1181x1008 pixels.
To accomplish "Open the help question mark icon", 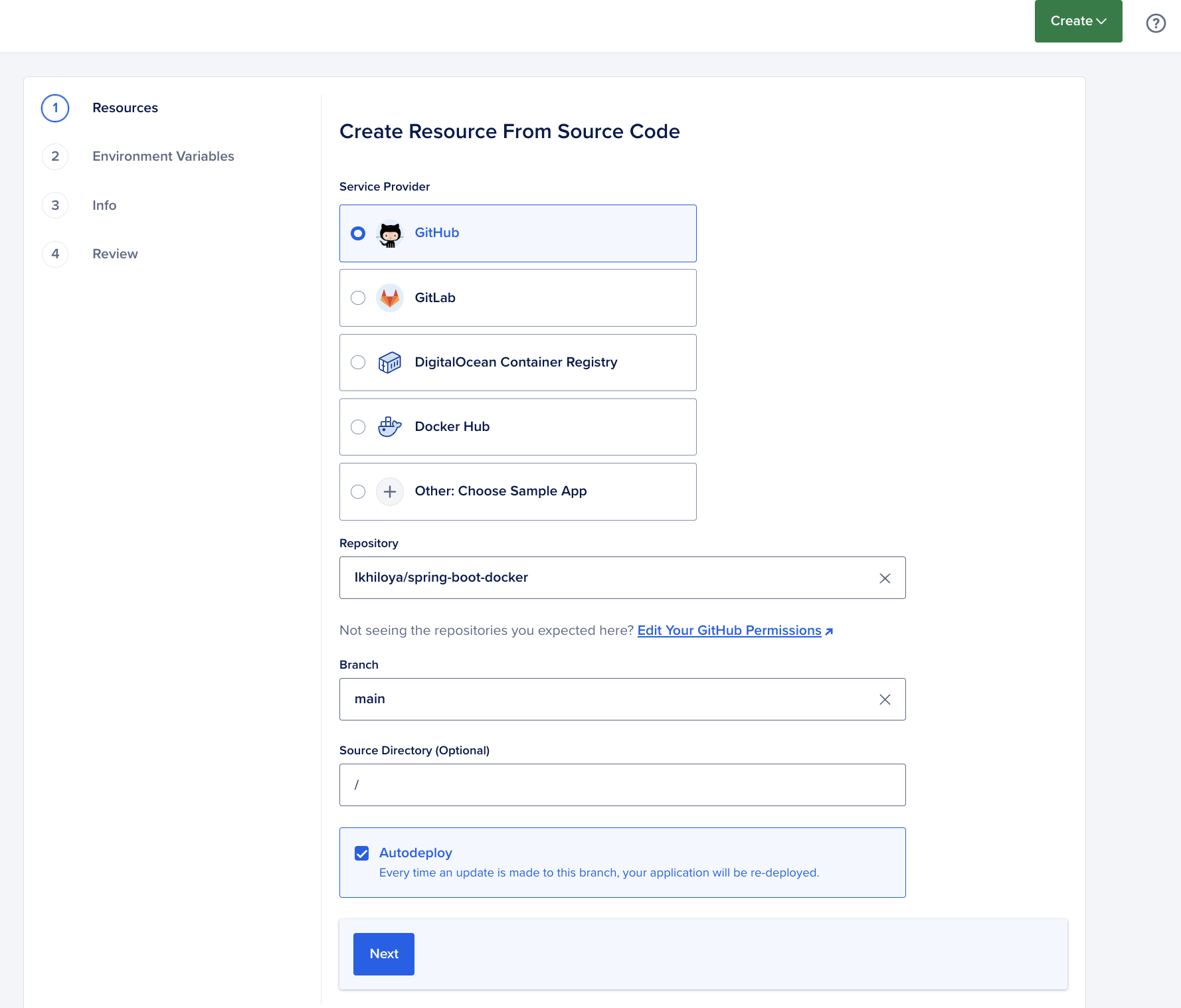I will tap(1156, 23).
